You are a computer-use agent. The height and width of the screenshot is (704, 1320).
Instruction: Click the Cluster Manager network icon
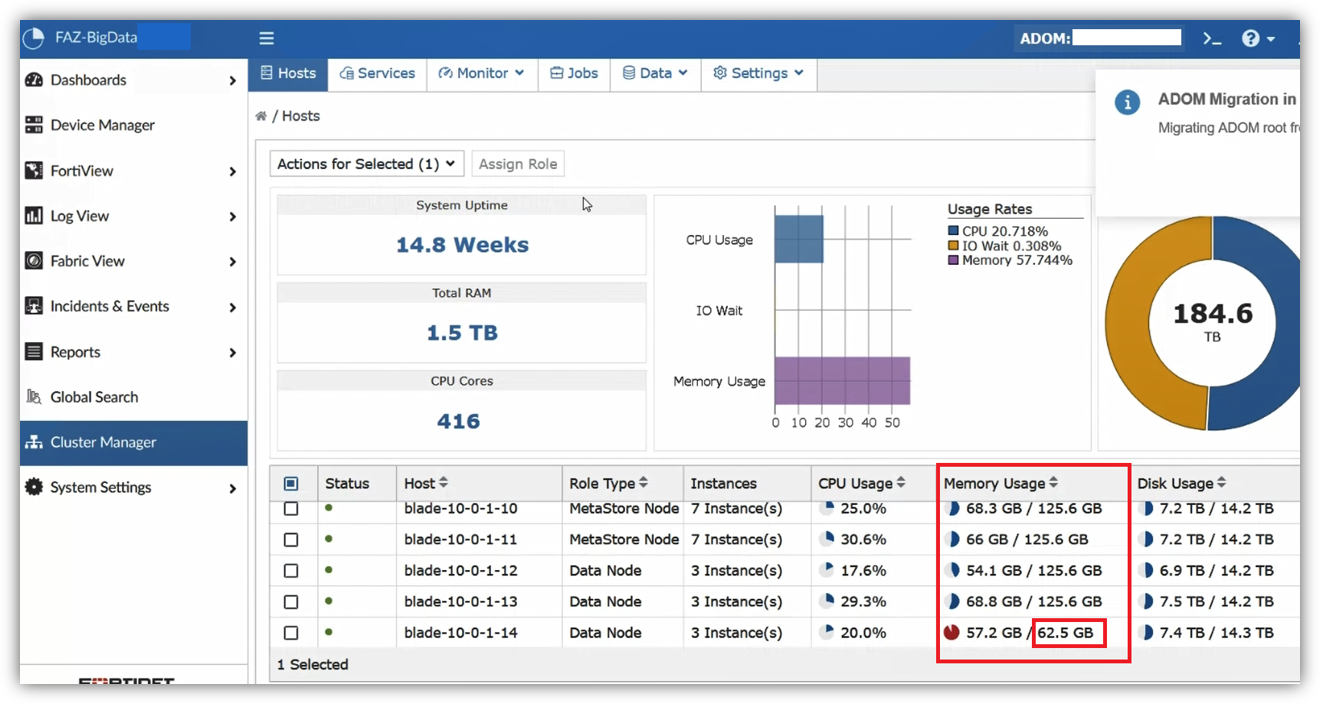point(33,442)
